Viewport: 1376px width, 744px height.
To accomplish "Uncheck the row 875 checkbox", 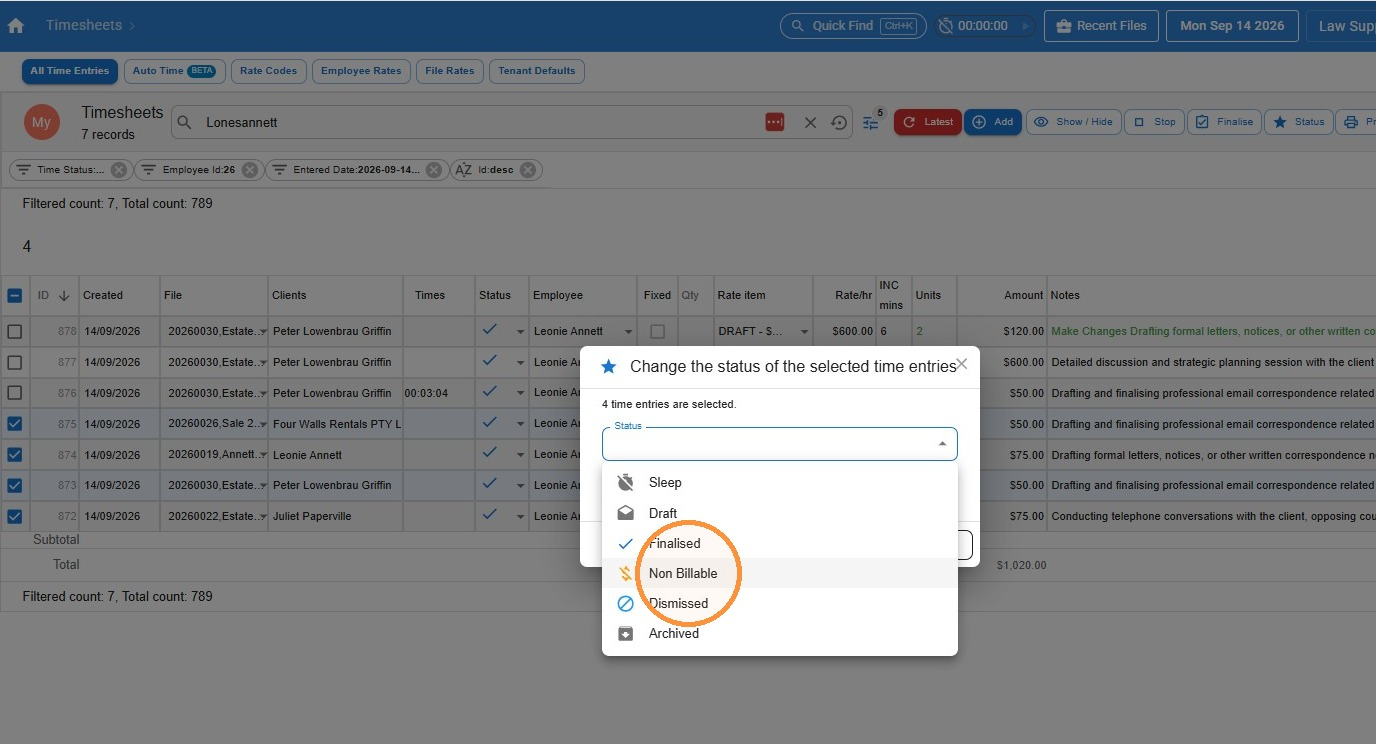I will 15,424.
